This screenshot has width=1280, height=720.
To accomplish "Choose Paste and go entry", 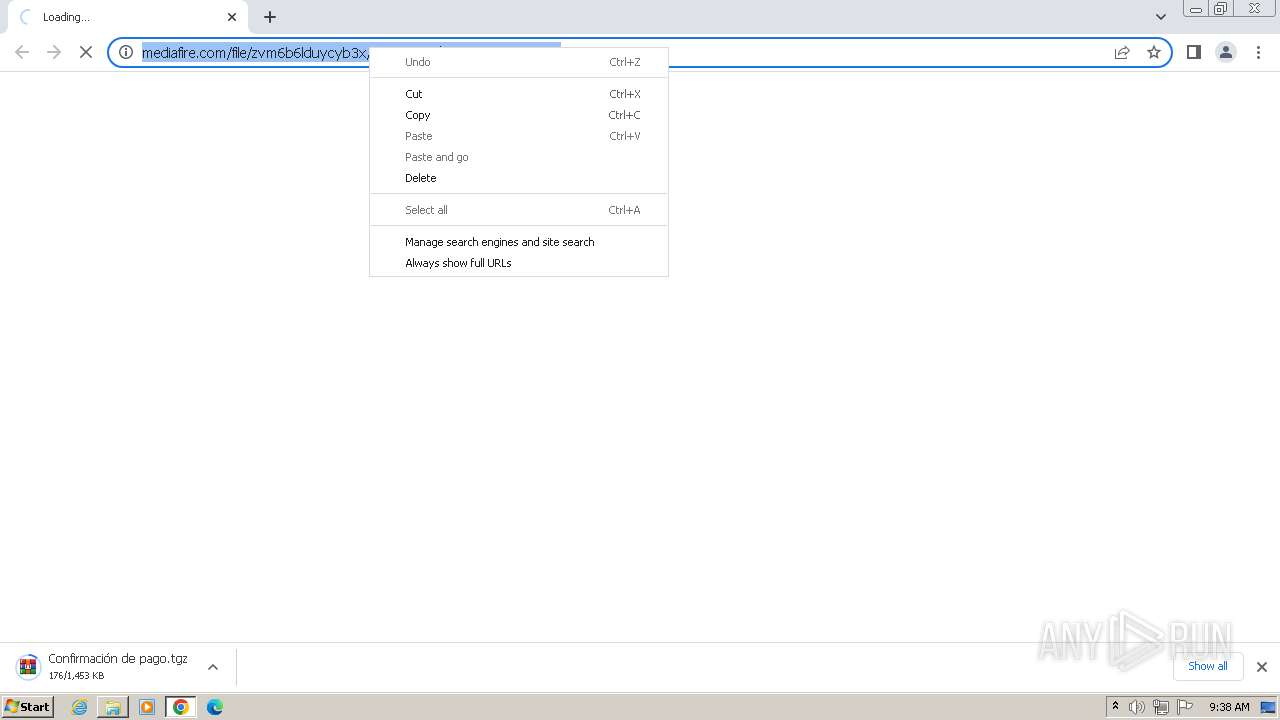I will [519, 157].
